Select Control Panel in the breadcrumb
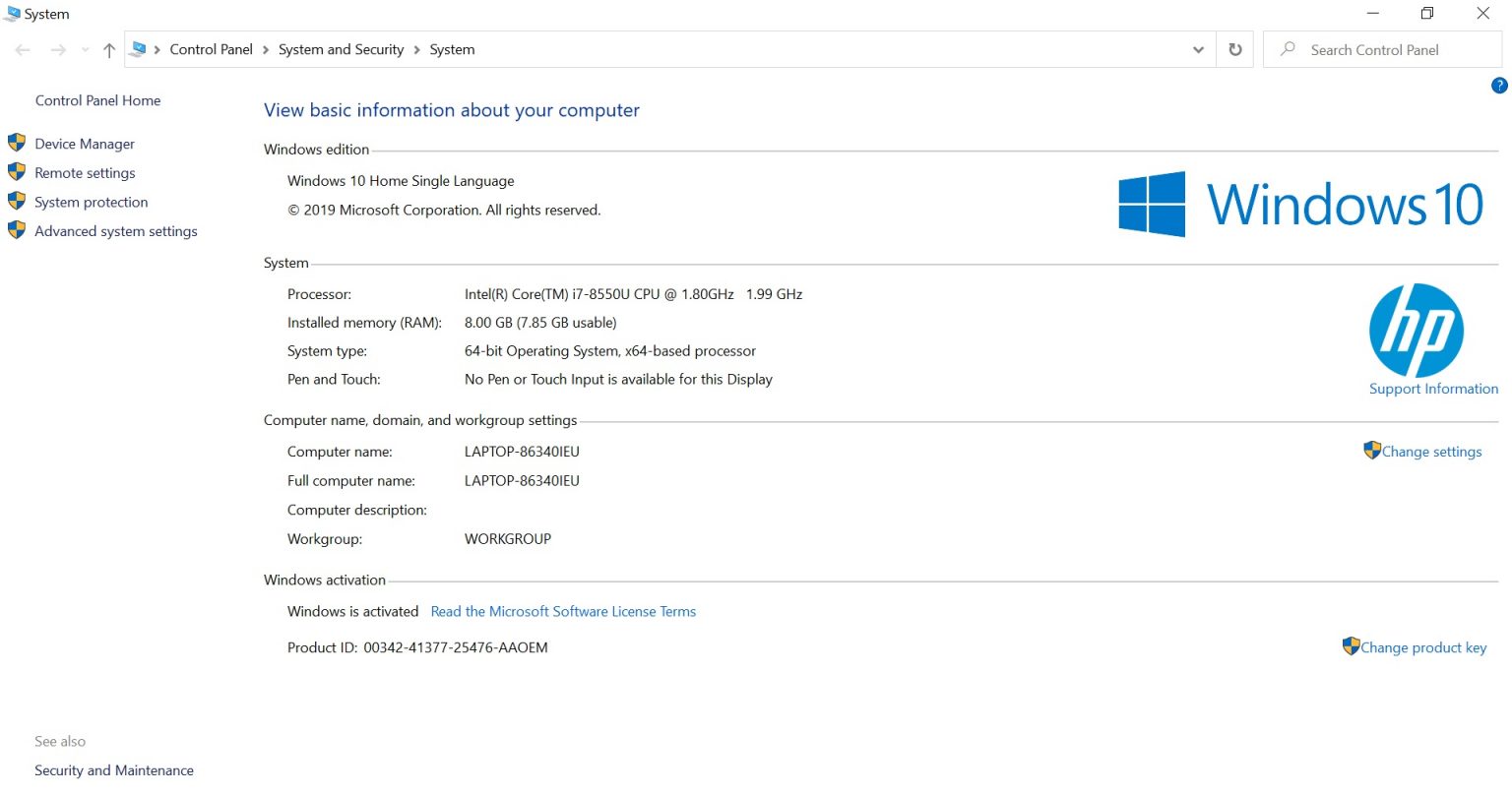The image size is (1512, 795). (211, 49)
